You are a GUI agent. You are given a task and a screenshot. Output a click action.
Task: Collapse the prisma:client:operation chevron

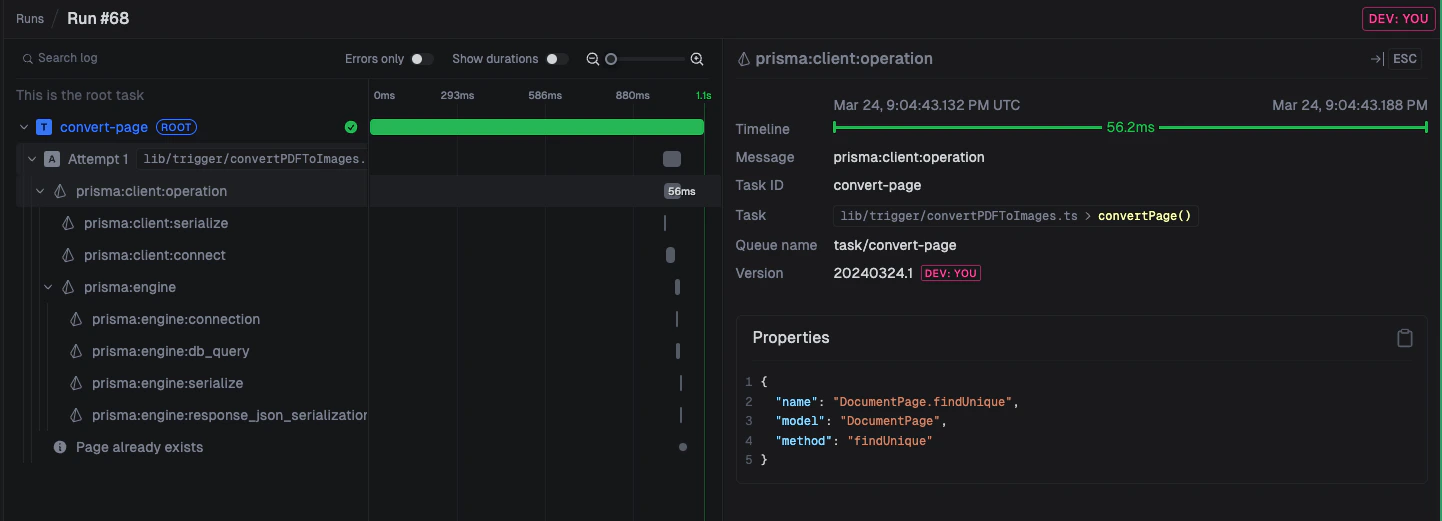pyautogui.click(x=40, y=191)
